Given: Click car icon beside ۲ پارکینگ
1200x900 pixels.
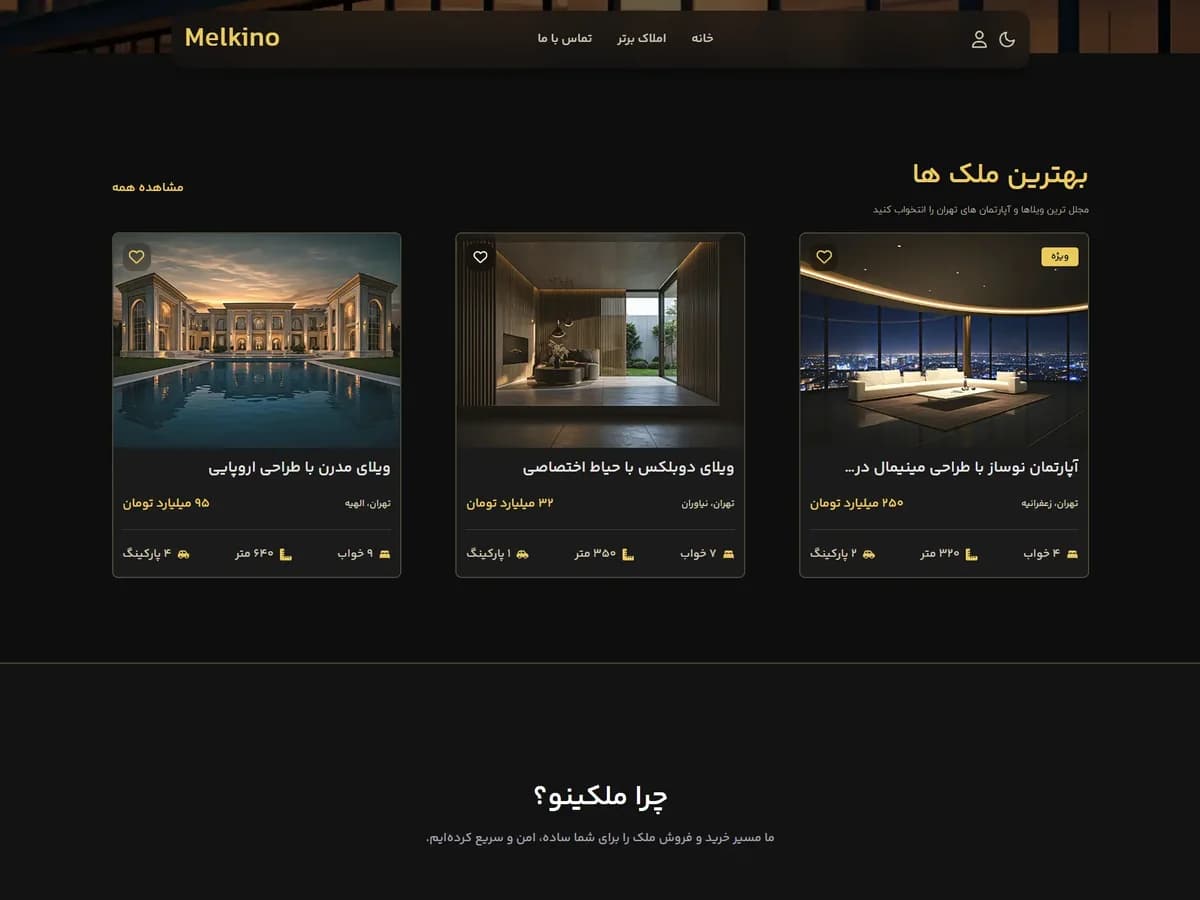Looking at the screenshot, I should click(868, 554).
